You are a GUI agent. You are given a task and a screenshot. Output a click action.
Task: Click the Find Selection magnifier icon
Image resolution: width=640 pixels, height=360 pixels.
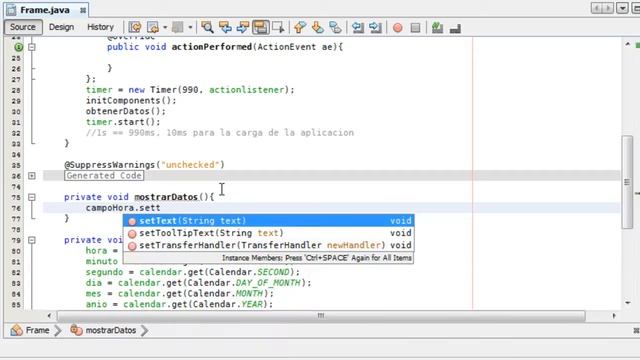click(207, 27)
